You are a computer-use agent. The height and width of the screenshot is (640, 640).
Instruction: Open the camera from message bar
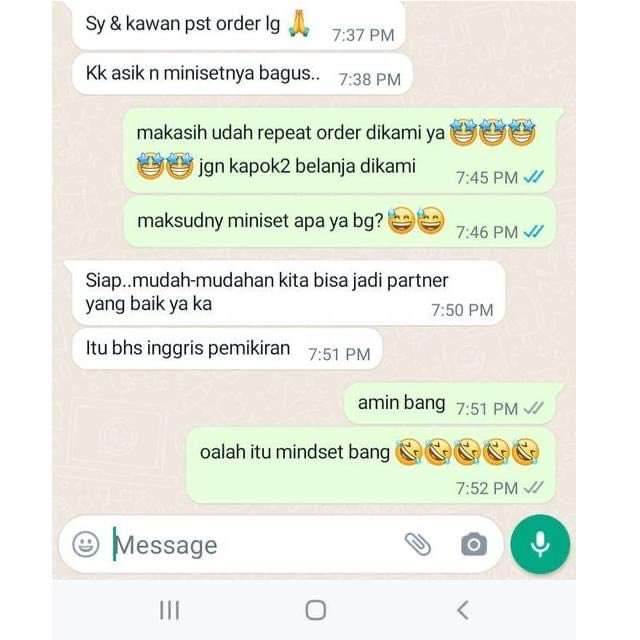click(474, 544)
